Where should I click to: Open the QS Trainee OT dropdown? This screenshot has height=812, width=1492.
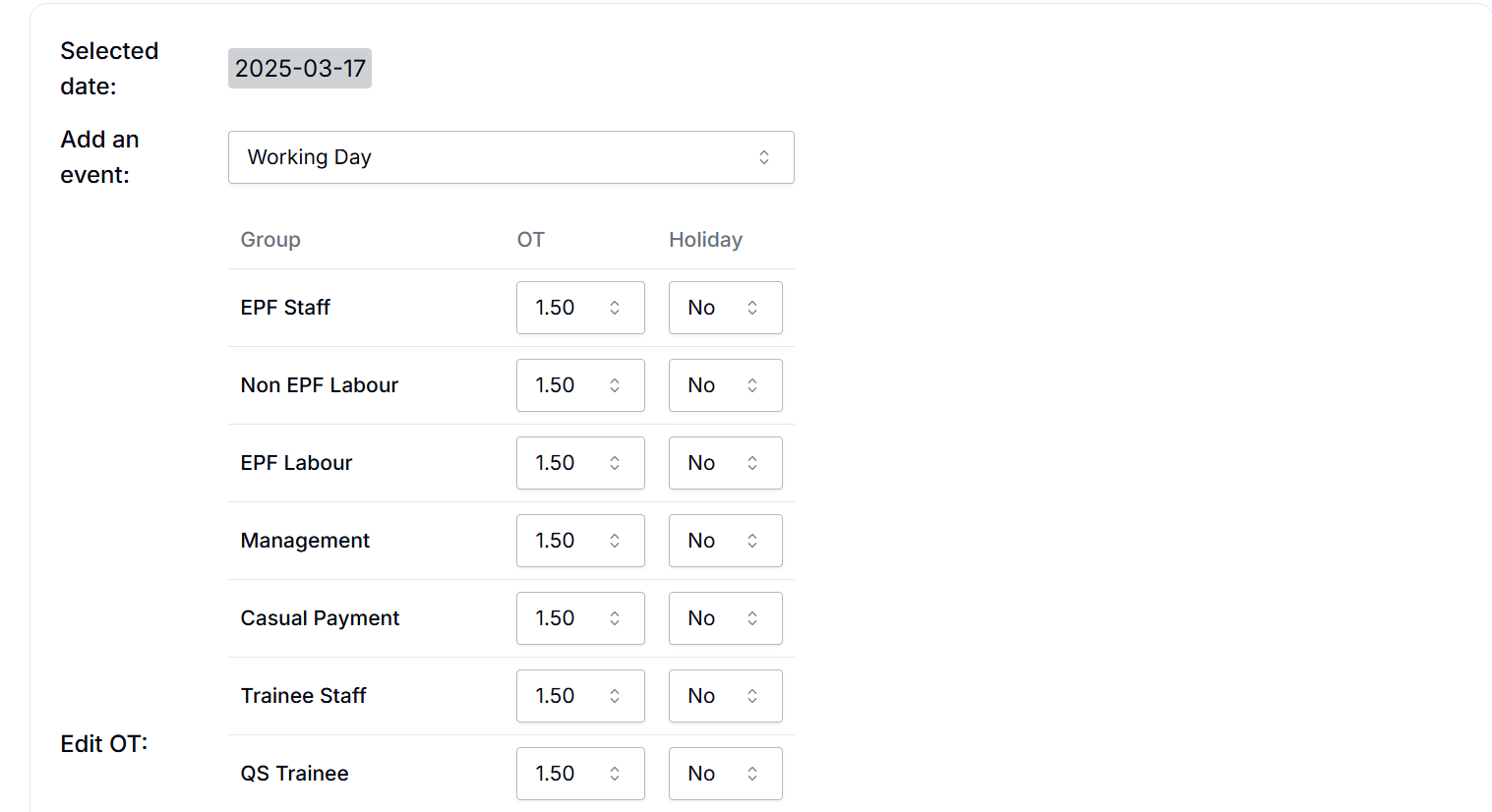pyautogui.click(x=580, y=774)
